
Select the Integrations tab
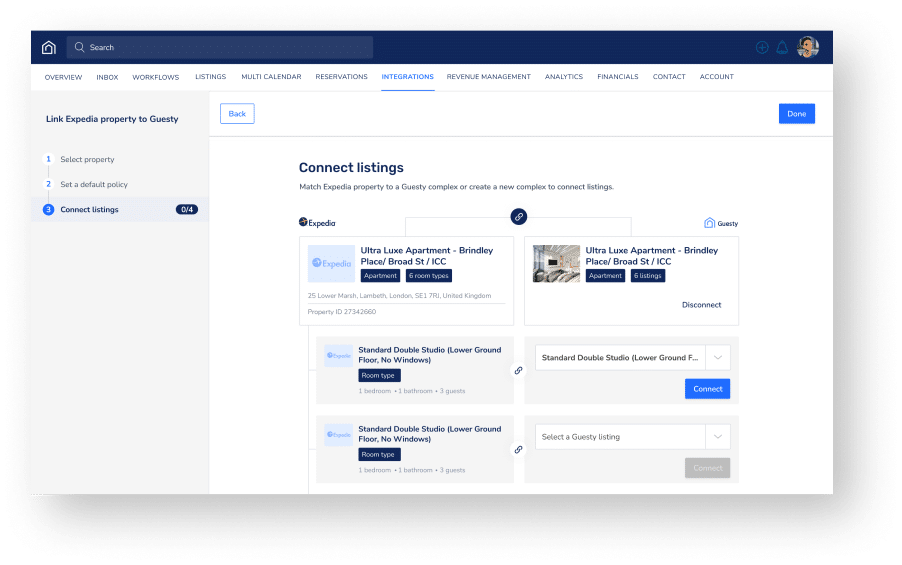[407, 77]
